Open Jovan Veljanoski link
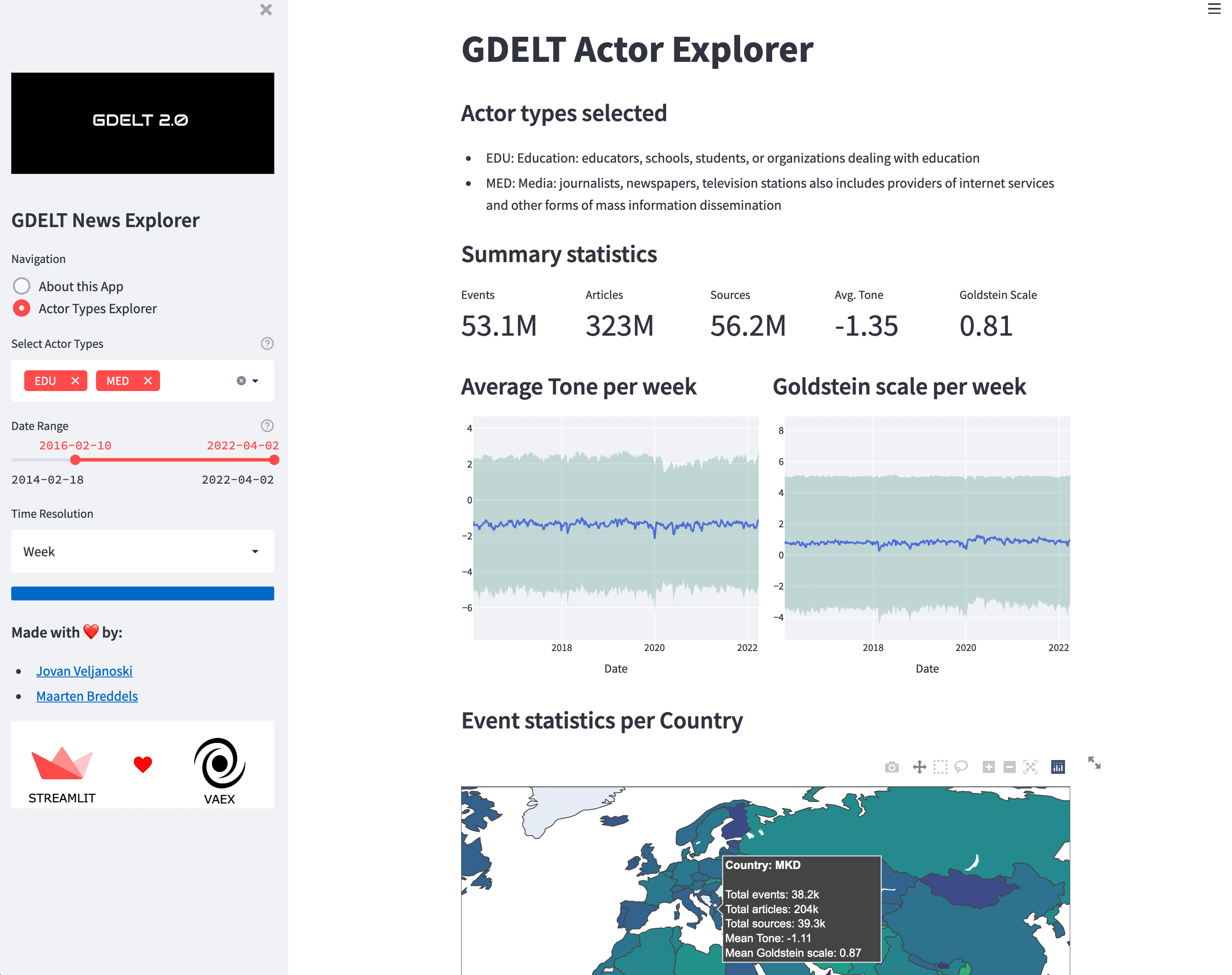Image resolution: width=1232 pixels, height=975 pixels. pos(84,671)
